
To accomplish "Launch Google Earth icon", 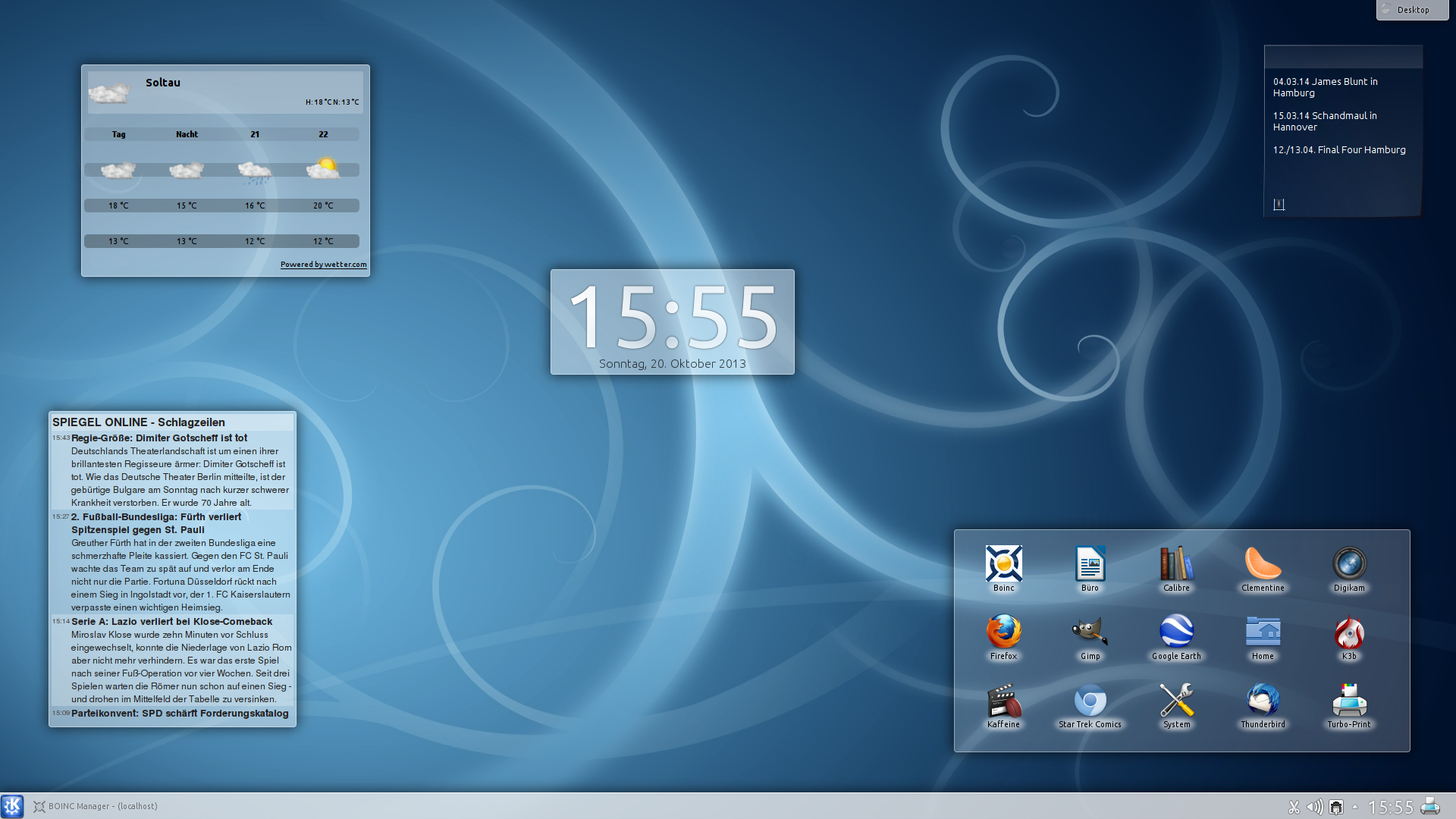I will click(1176, 632).
